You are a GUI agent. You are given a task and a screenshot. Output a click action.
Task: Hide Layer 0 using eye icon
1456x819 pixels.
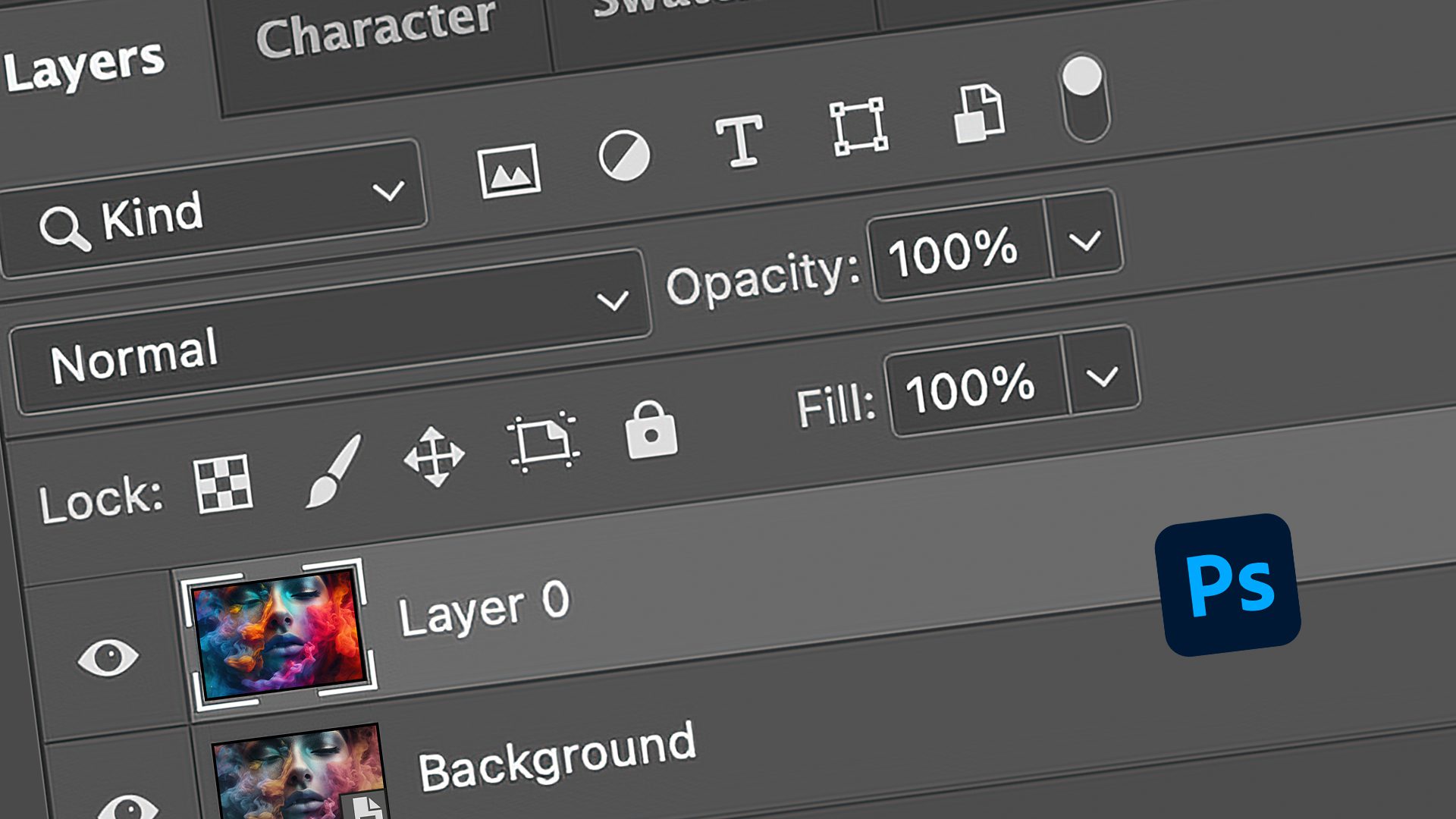pyautogui.click(x=108, y=657)
